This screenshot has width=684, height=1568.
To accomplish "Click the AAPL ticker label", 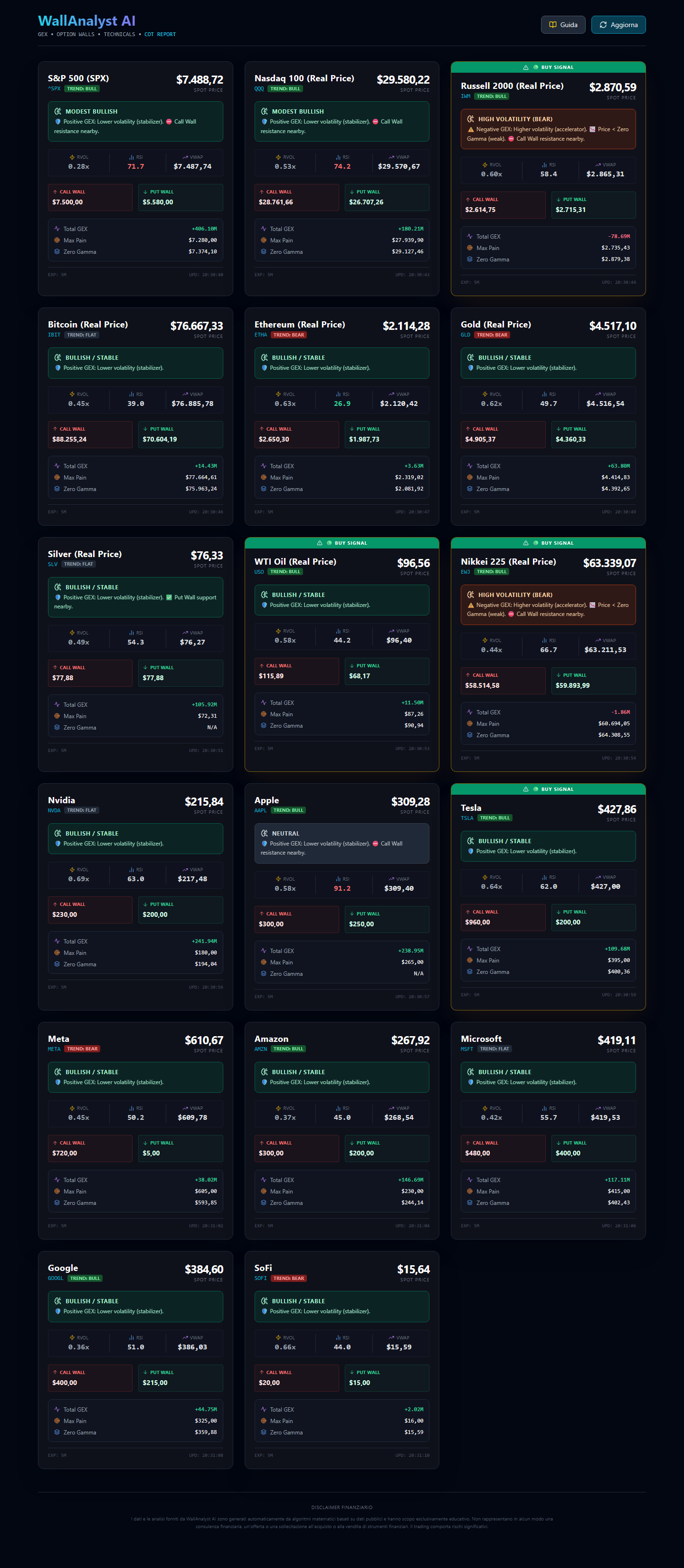I will [x=260, y=810].
